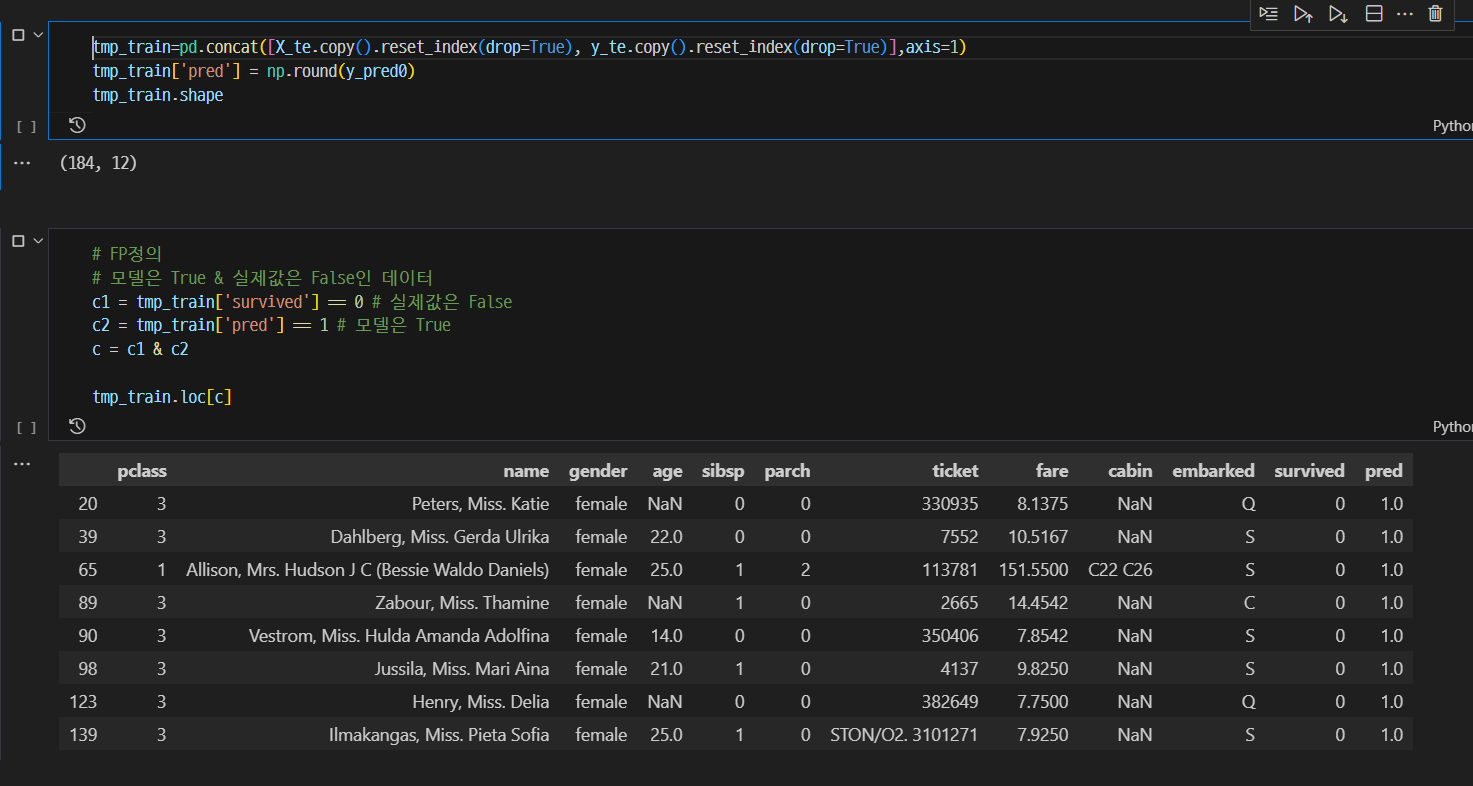Click row index 20 in the table
The width and height of the screenshot is (1473, 786).
87,504
